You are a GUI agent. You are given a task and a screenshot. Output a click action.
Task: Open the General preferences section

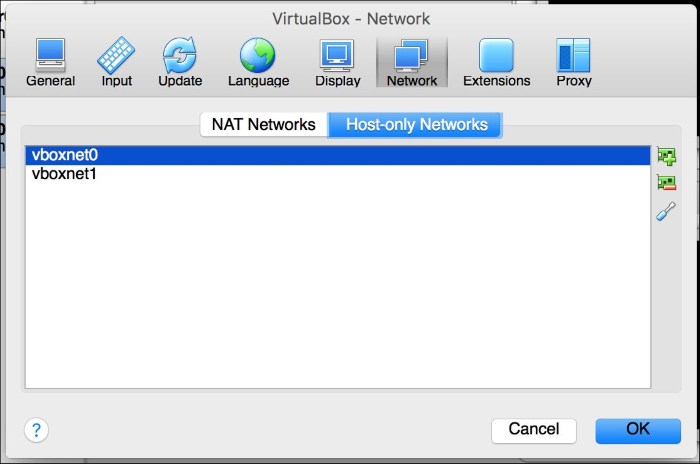tap(50, 63)
